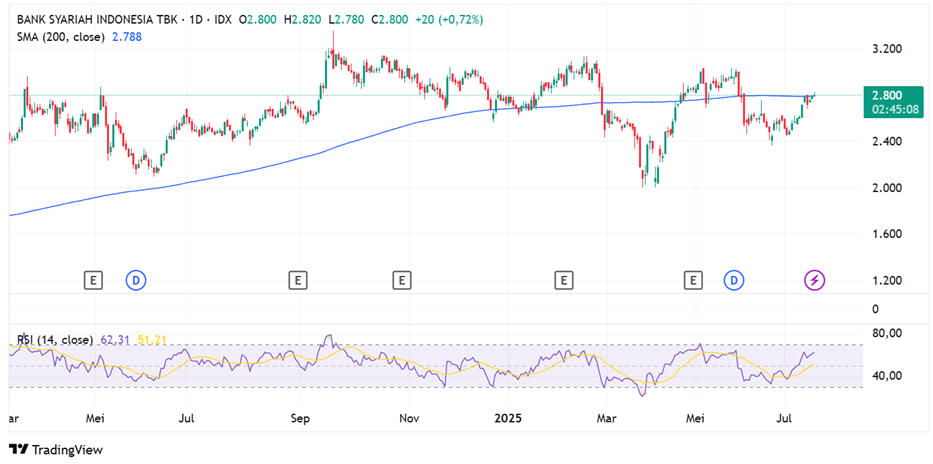Click the rightmost dividend D marker
933x464 pixels.
[x=735, y=281]
